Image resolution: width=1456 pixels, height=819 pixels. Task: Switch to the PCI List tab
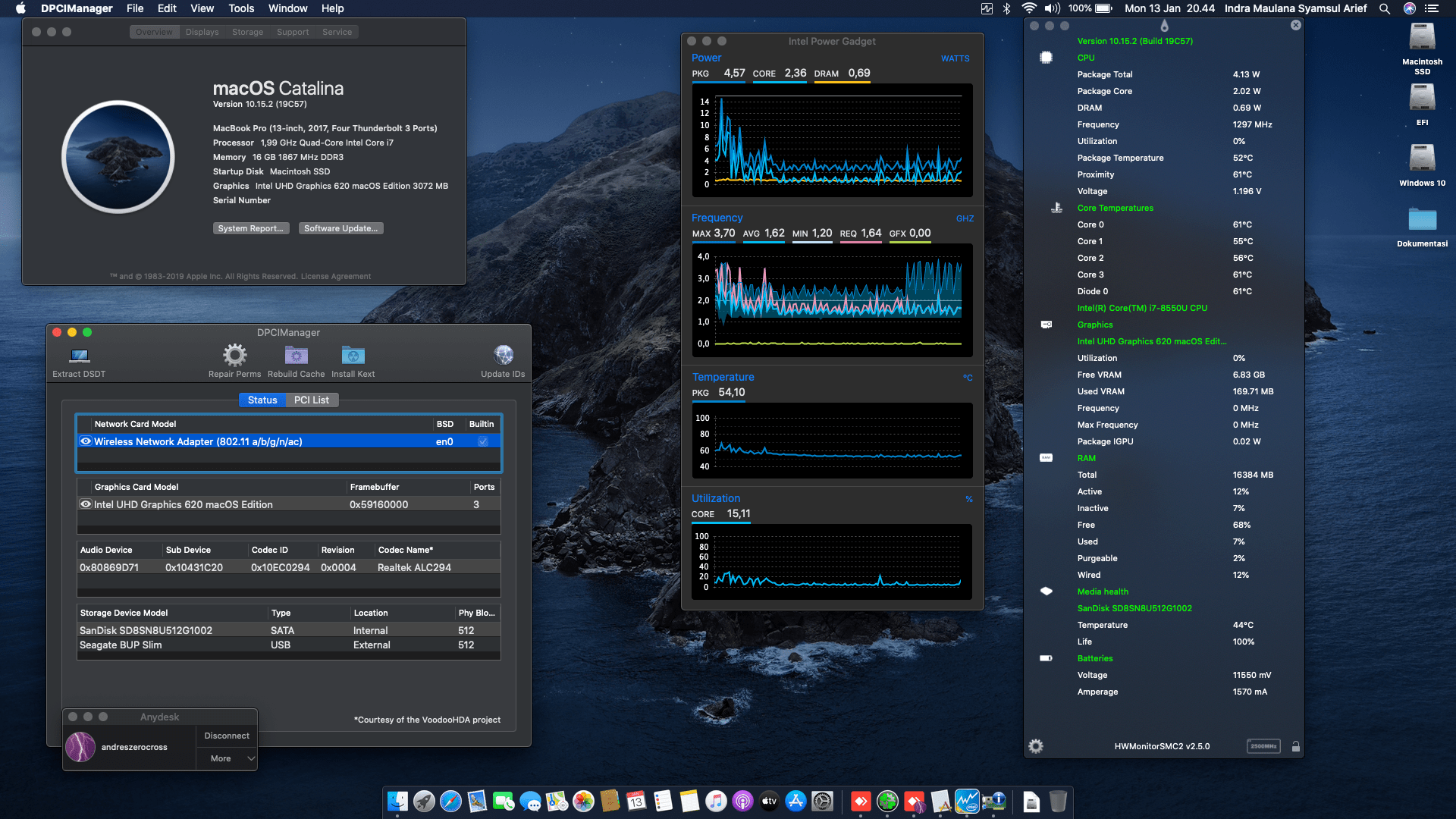pyautogui.click(x=311, y=400)
